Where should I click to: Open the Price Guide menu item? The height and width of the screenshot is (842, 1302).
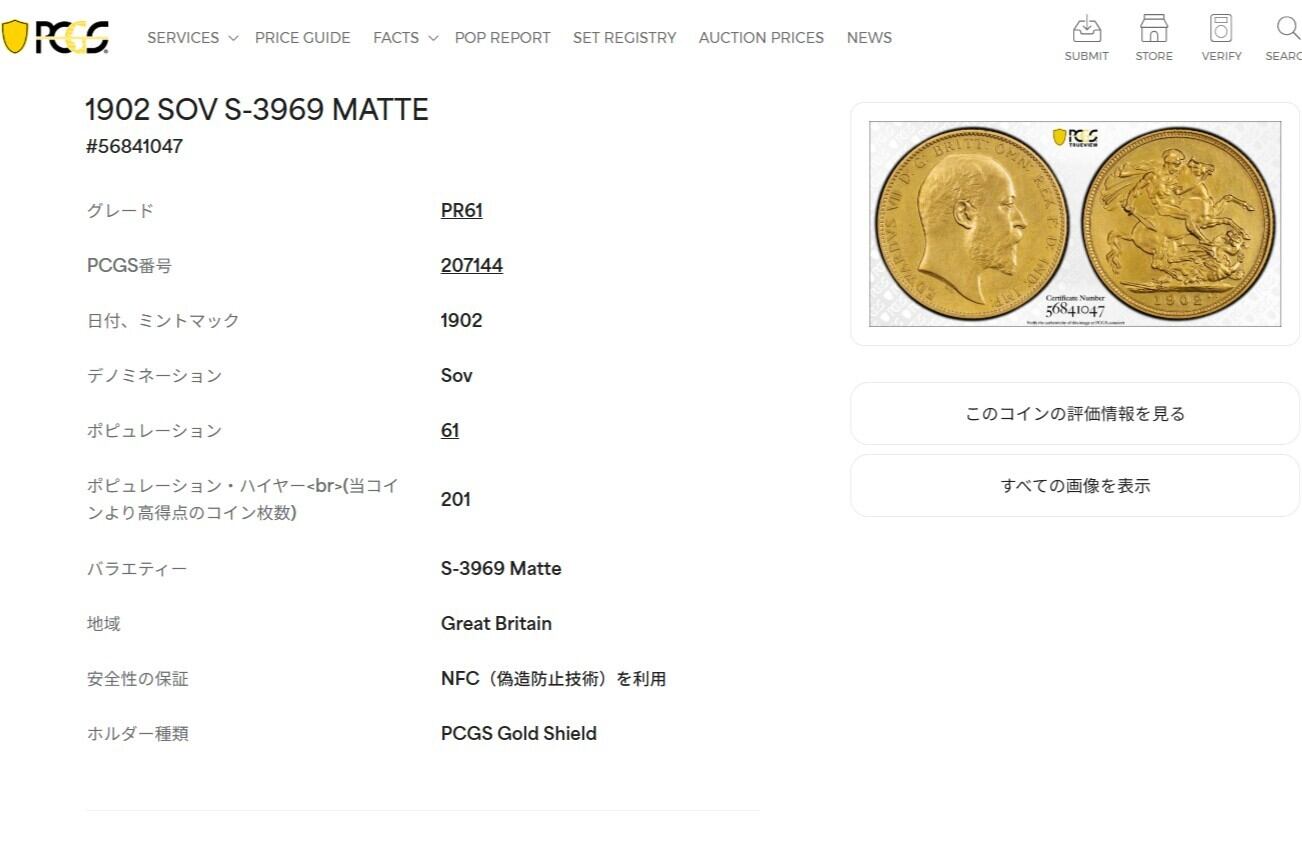[x=303, y=38]
